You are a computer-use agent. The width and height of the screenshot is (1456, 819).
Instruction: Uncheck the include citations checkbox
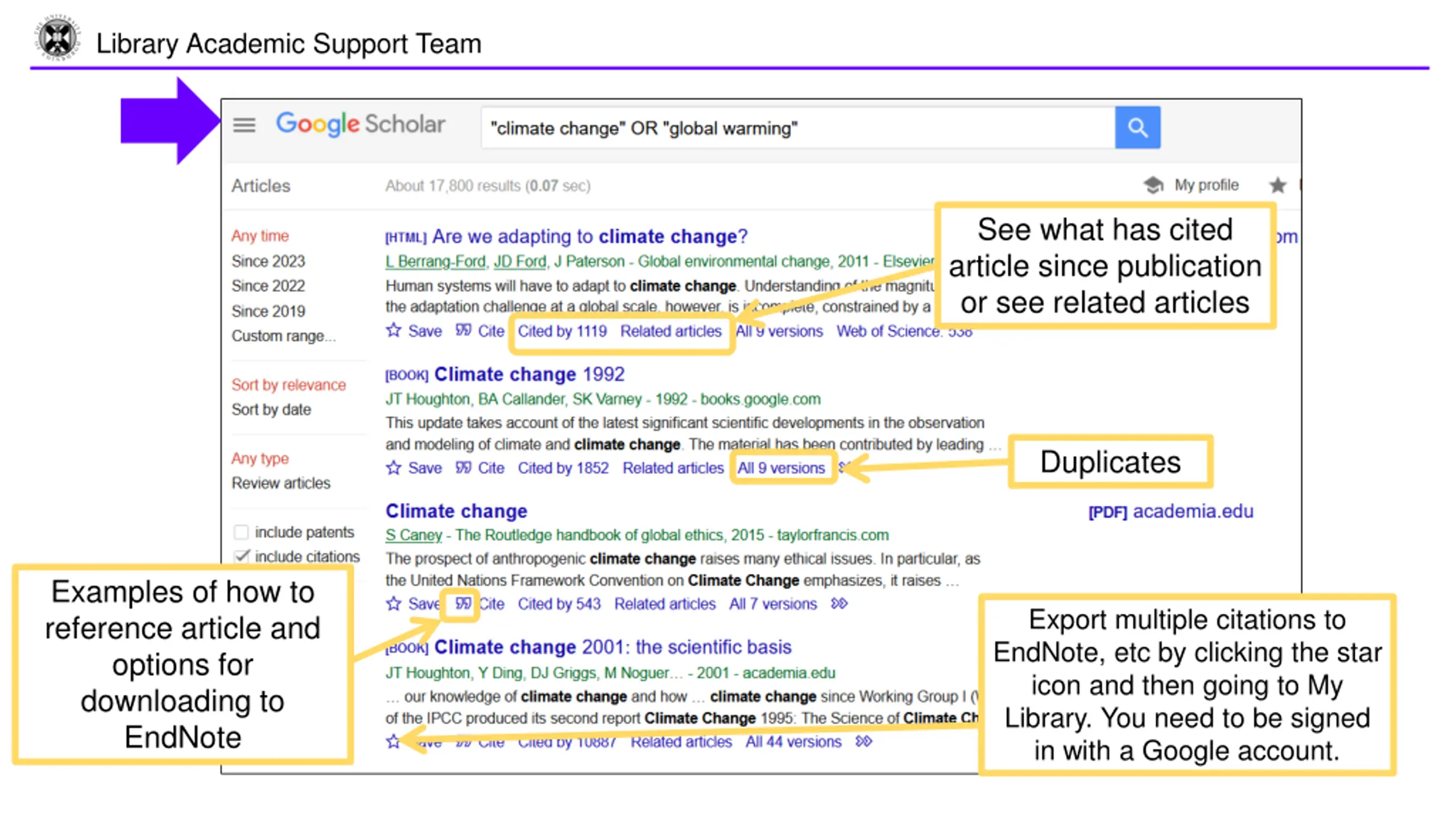(x=241, y=556)
